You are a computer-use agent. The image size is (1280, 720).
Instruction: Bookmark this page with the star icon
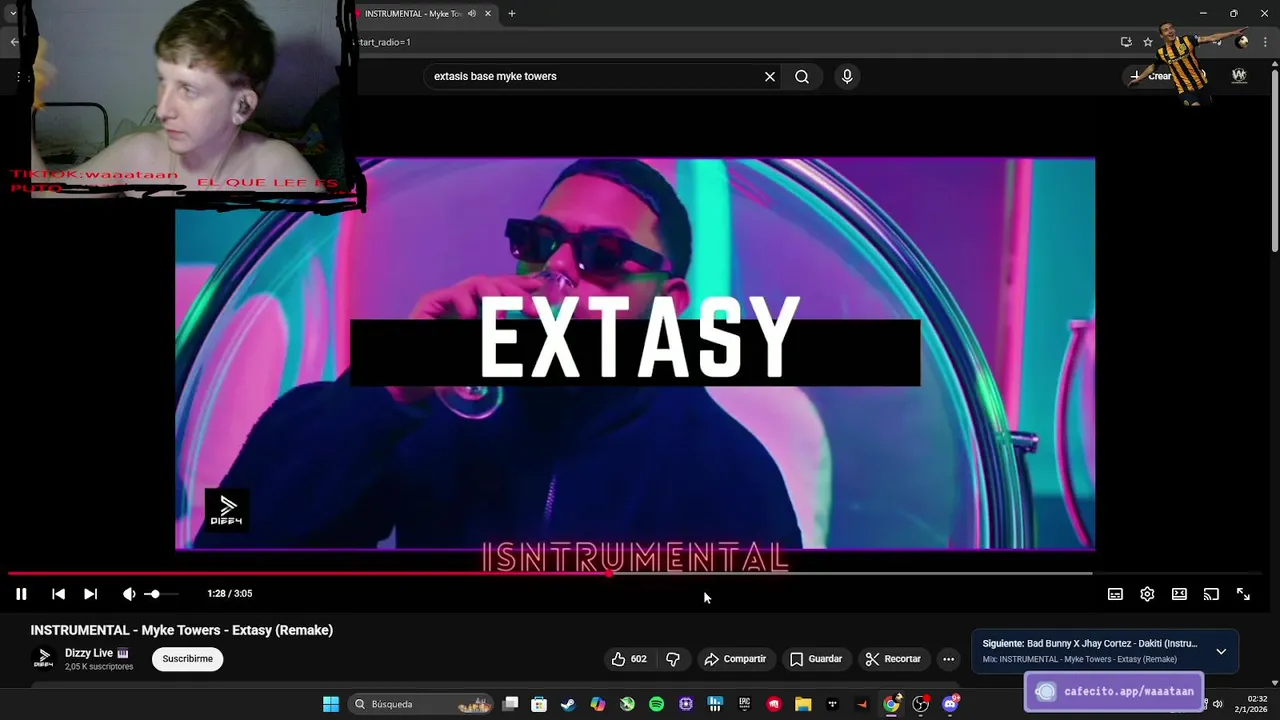pos(1148,42)
